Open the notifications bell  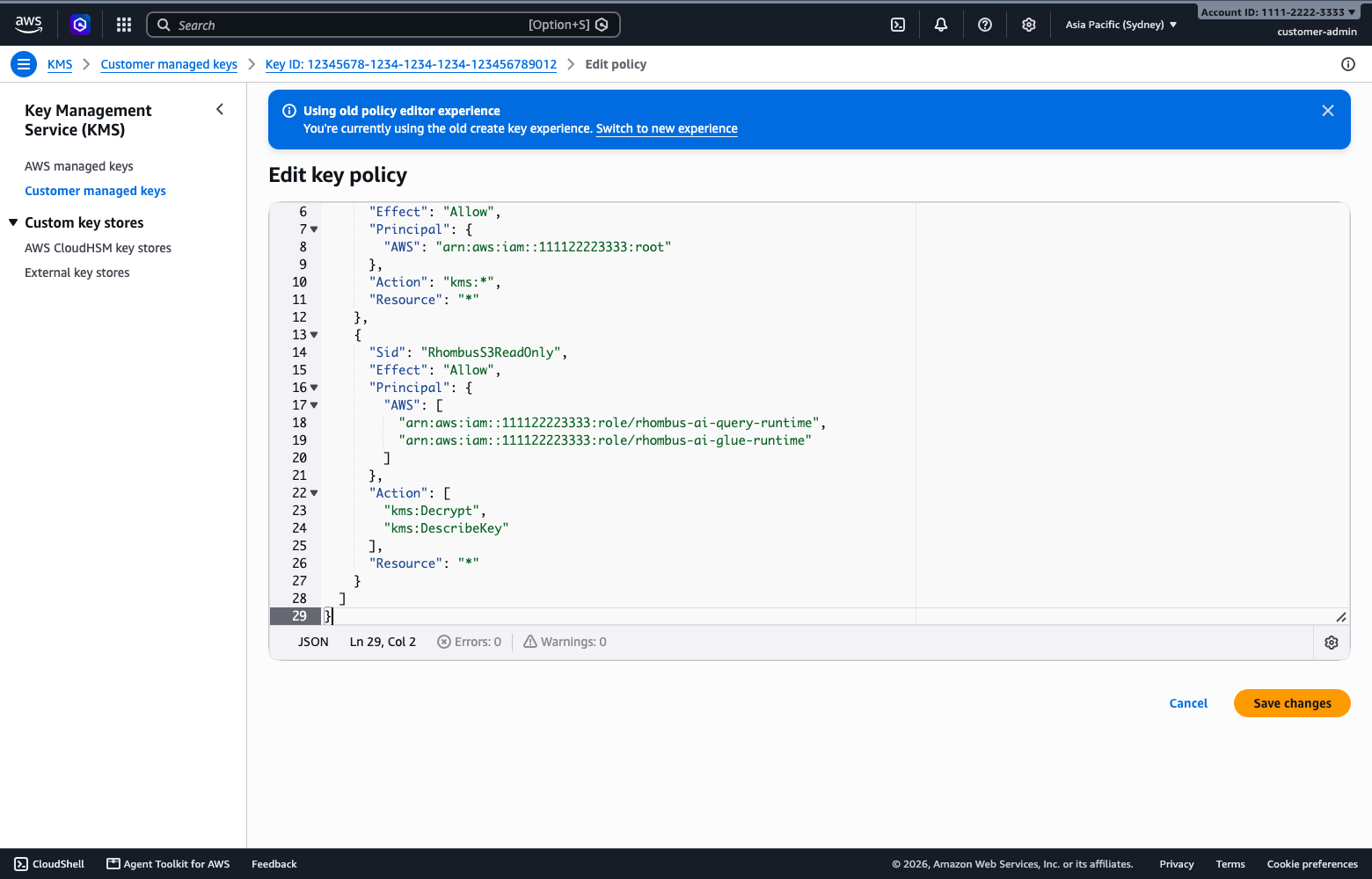coord(941,25)
